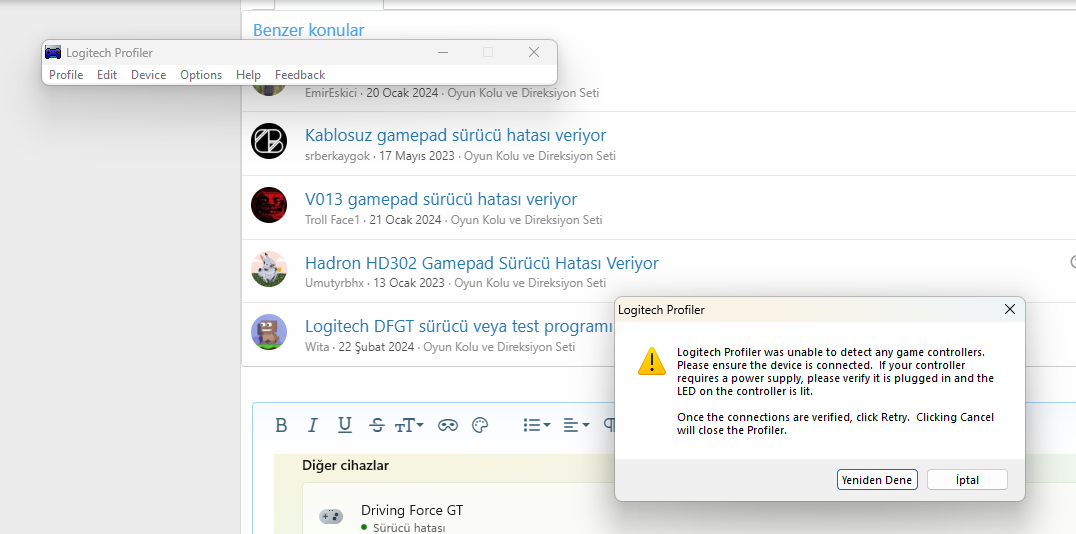Click the Driving Force GT device name
The height and width of the screenshot is (534, 1076).
point(412,510)
